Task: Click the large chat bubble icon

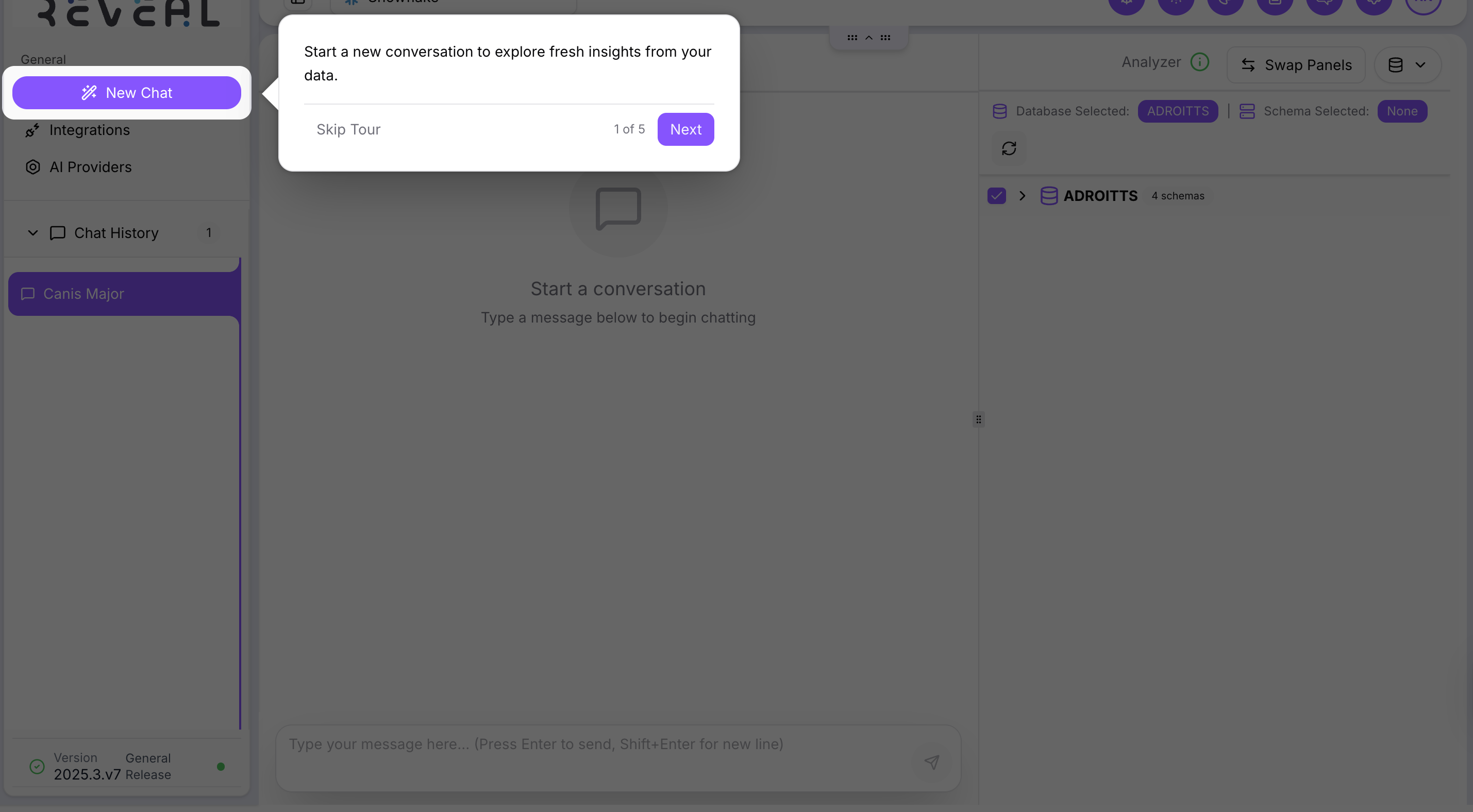Action: tap(617, 208)
